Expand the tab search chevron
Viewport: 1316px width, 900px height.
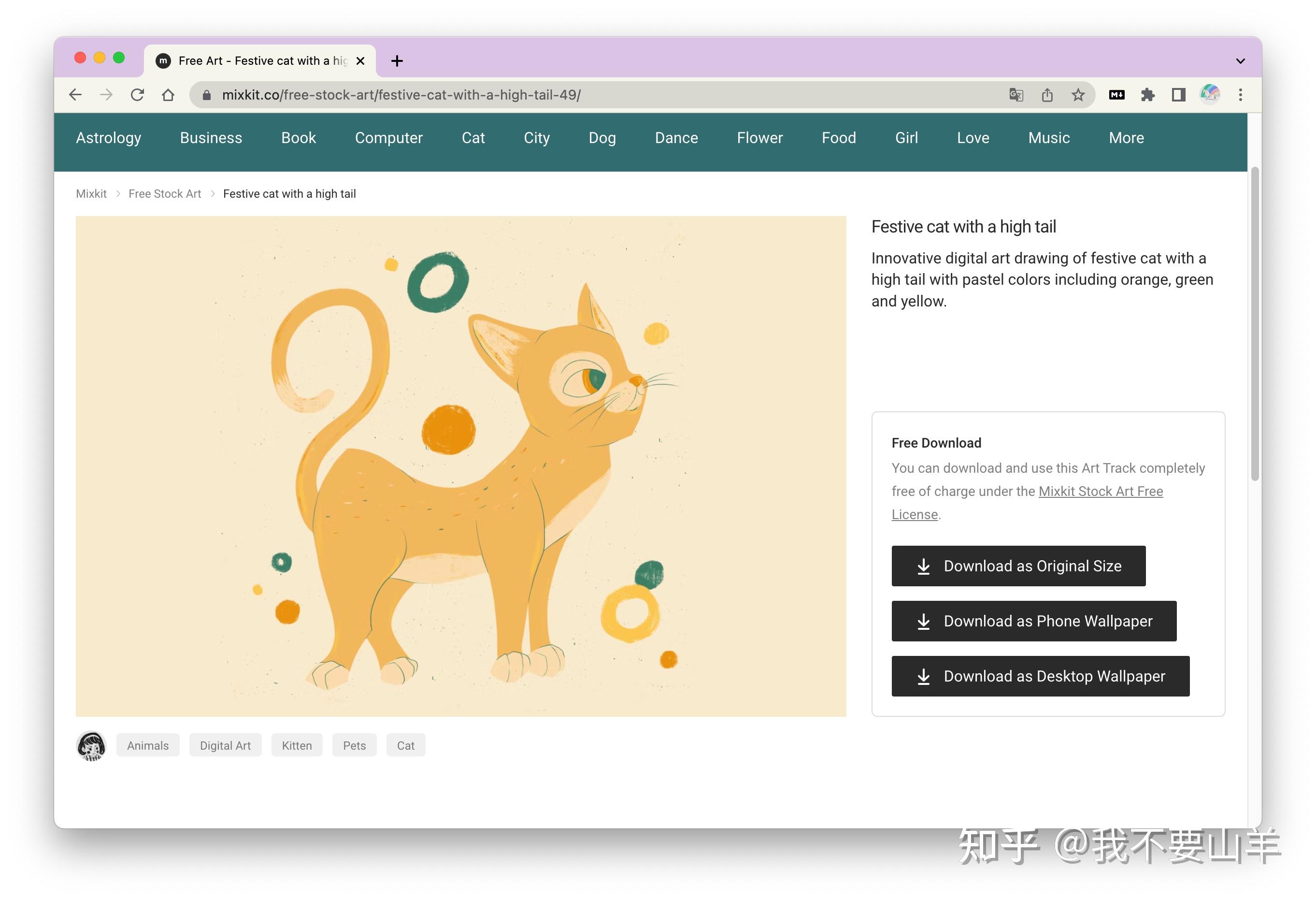point(1240,60)
